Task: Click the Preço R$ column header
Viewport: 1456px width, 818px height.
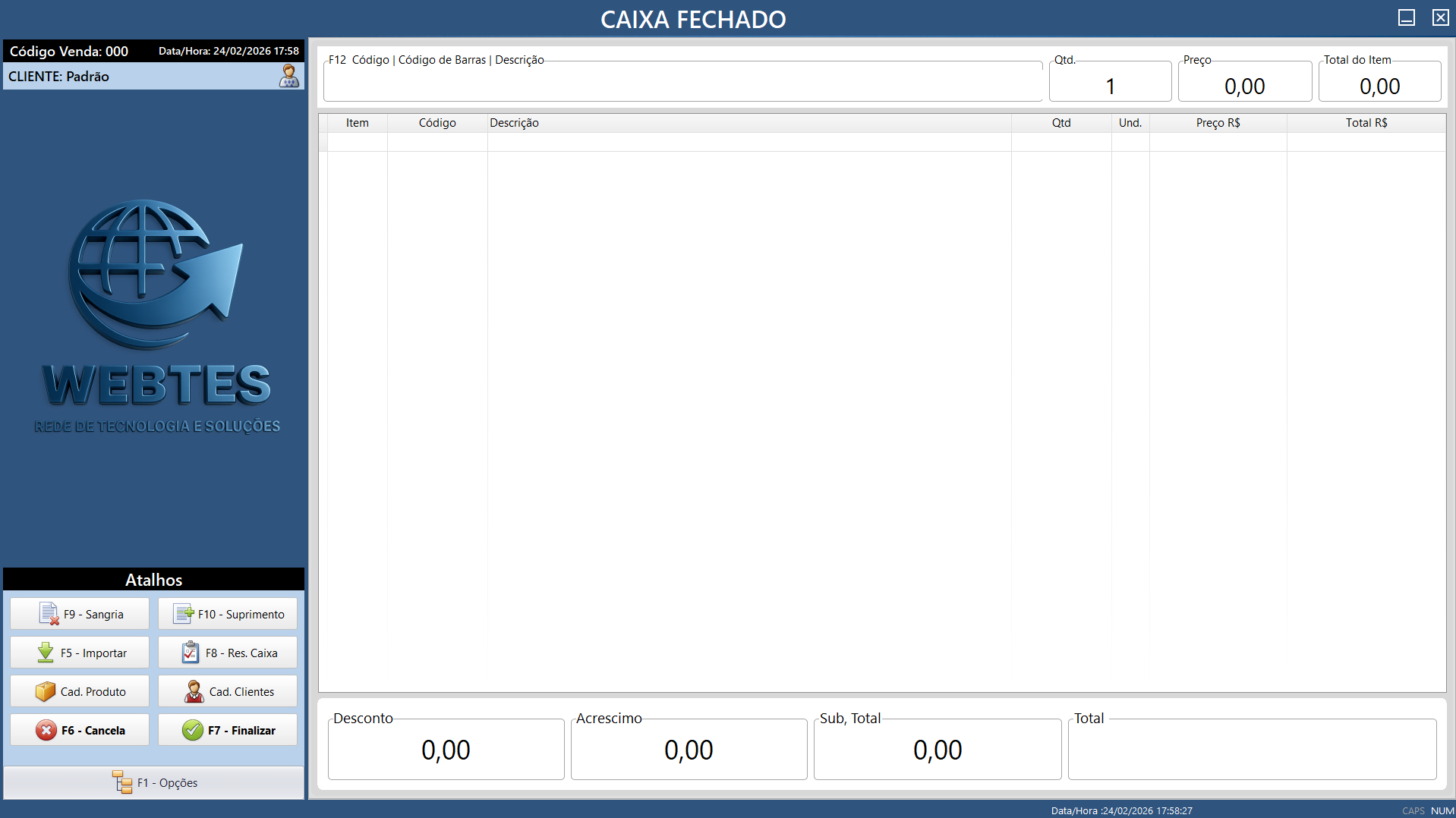Action: coord(1218,123)
